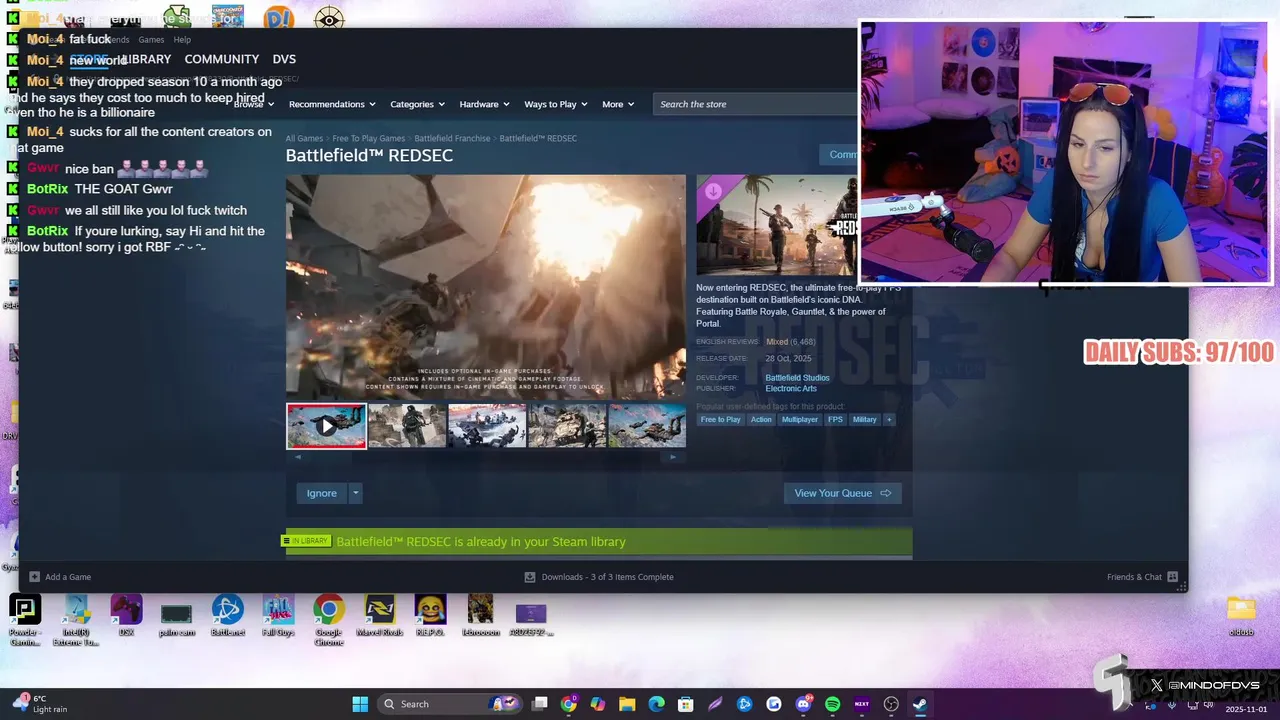The image size is (1280, 720).
Task: Open Spotify from the taskbar
Action: (x=833, y=704)
